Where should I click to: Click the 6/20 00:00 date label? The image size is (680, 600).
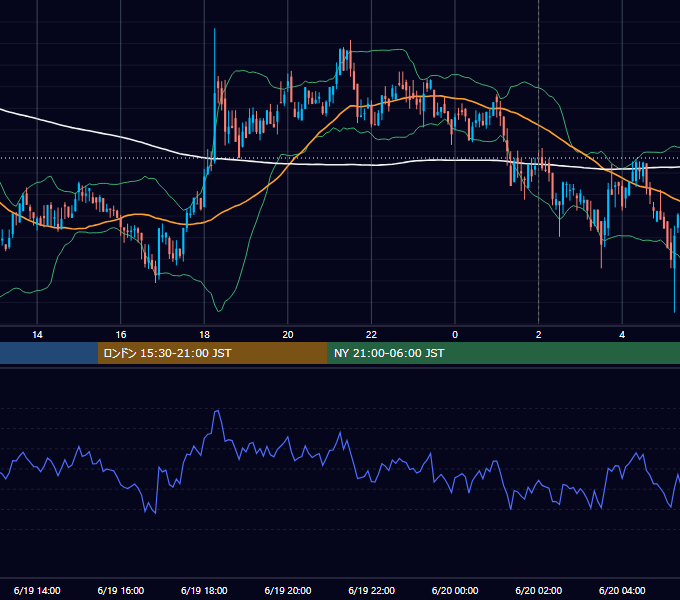[455, 590]
